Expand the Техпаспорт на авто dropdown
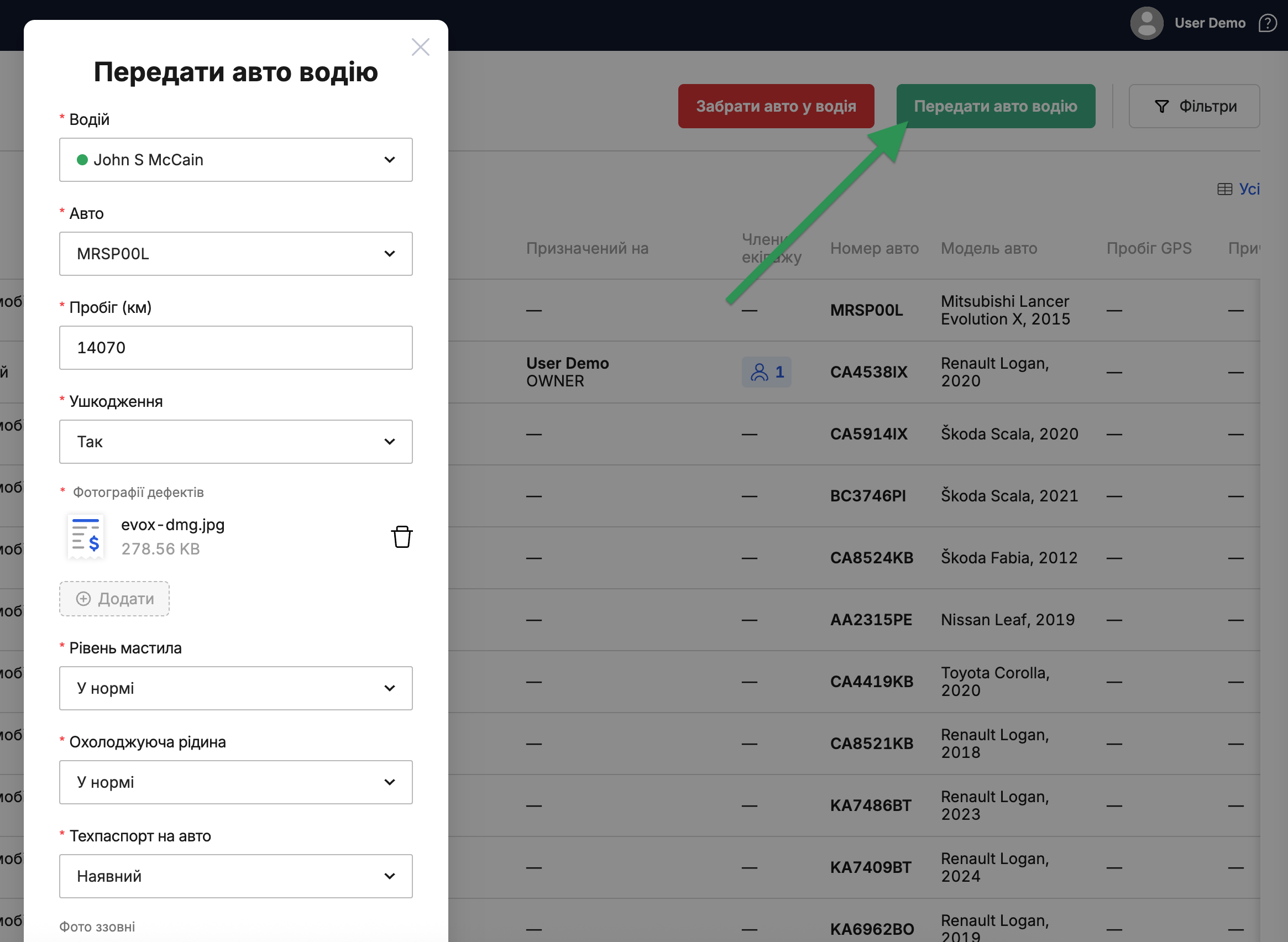Viewport: 1288px width, 942px height. click(235, 876)
